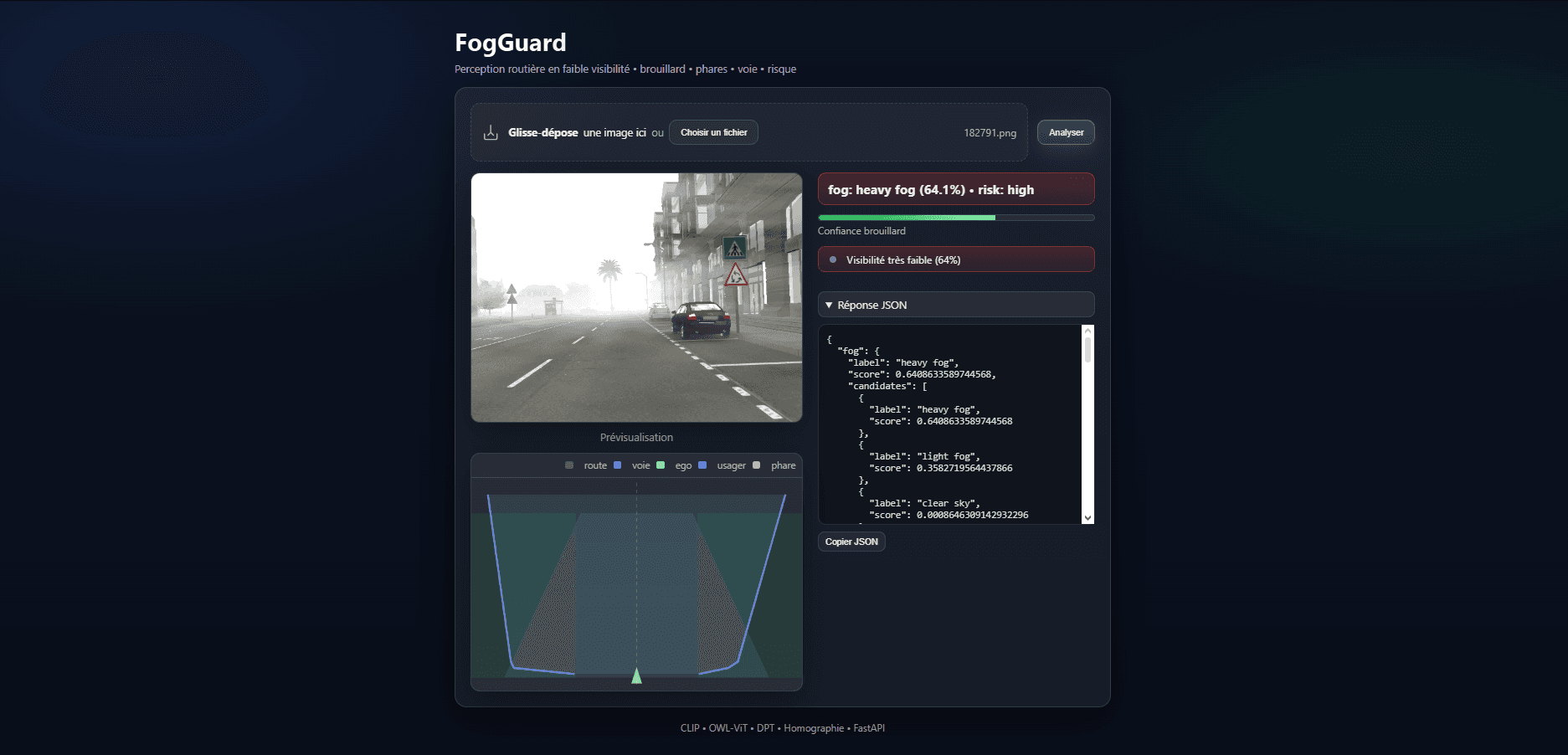Toggle the heavy fog risk banner
The height and width of the screenshot is (755, 1568).
(x=955, y=189)
